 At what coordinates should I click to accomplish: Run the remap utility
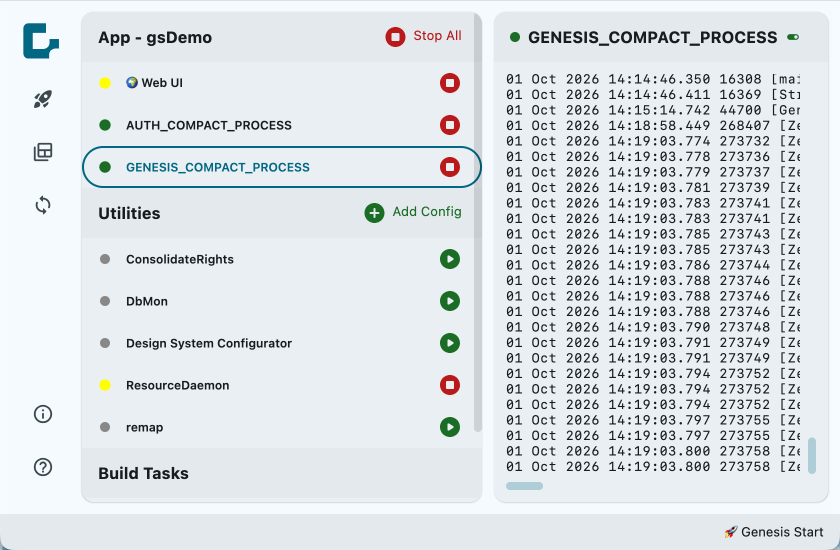(450, 427)
